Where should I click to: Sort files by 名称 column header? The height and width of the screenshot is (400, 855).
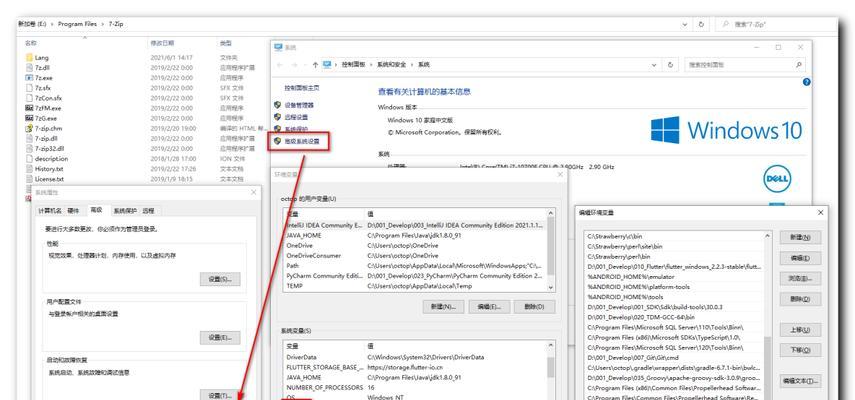point(31,43)
